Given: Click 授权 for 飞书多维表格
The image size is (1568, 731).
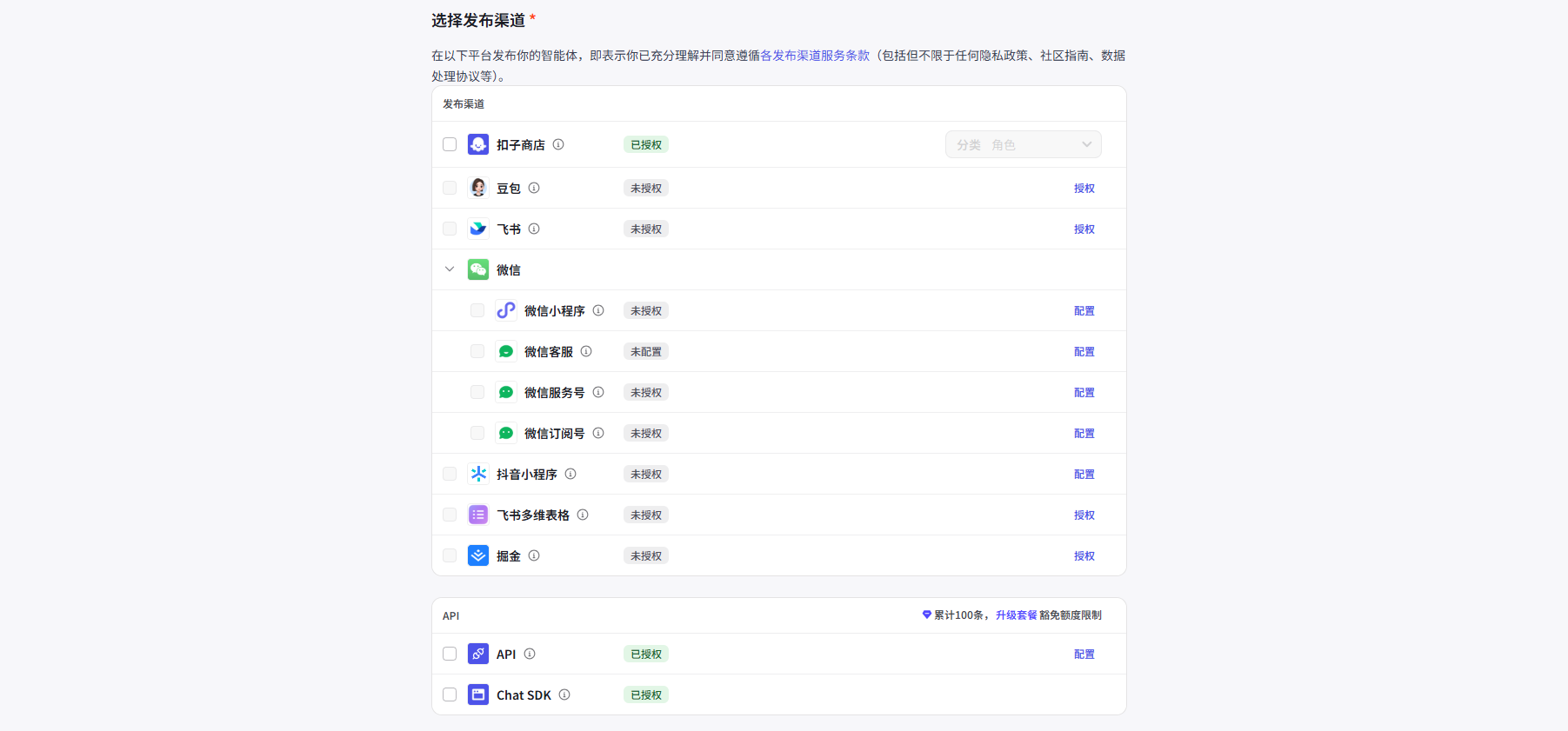Looking at the screenshot, I should tap(1084, 515).
